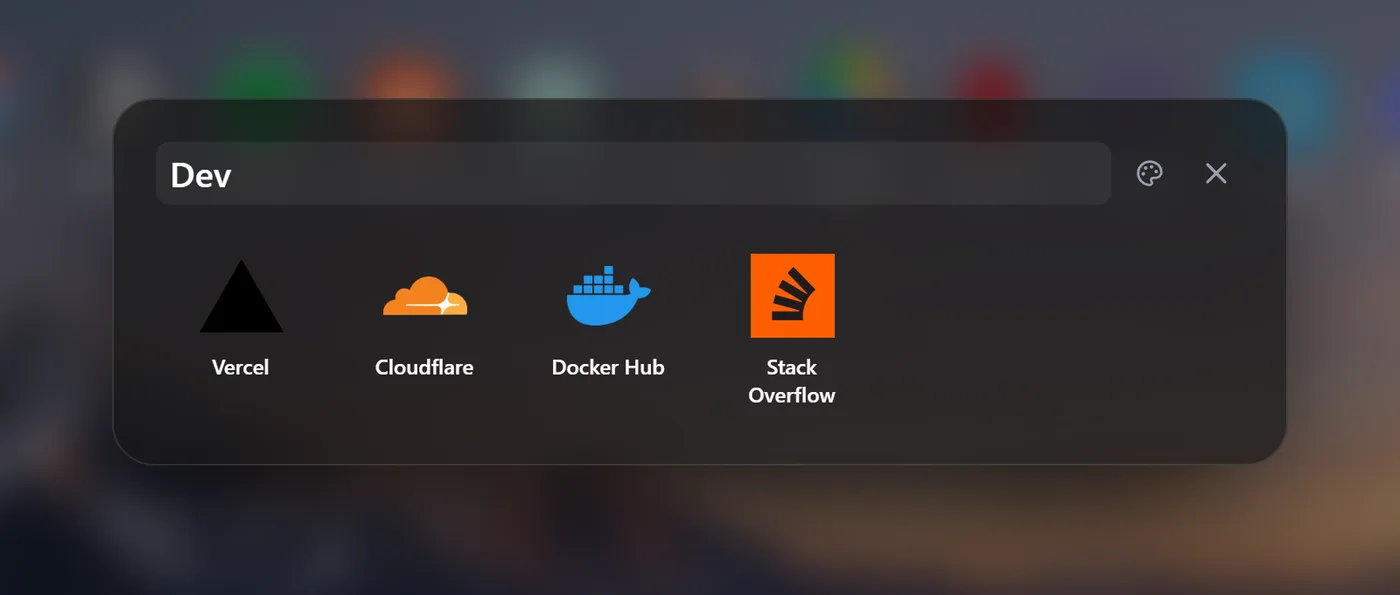
Task: Click the Cloudflare label text
Action: [x=424, y=367]
